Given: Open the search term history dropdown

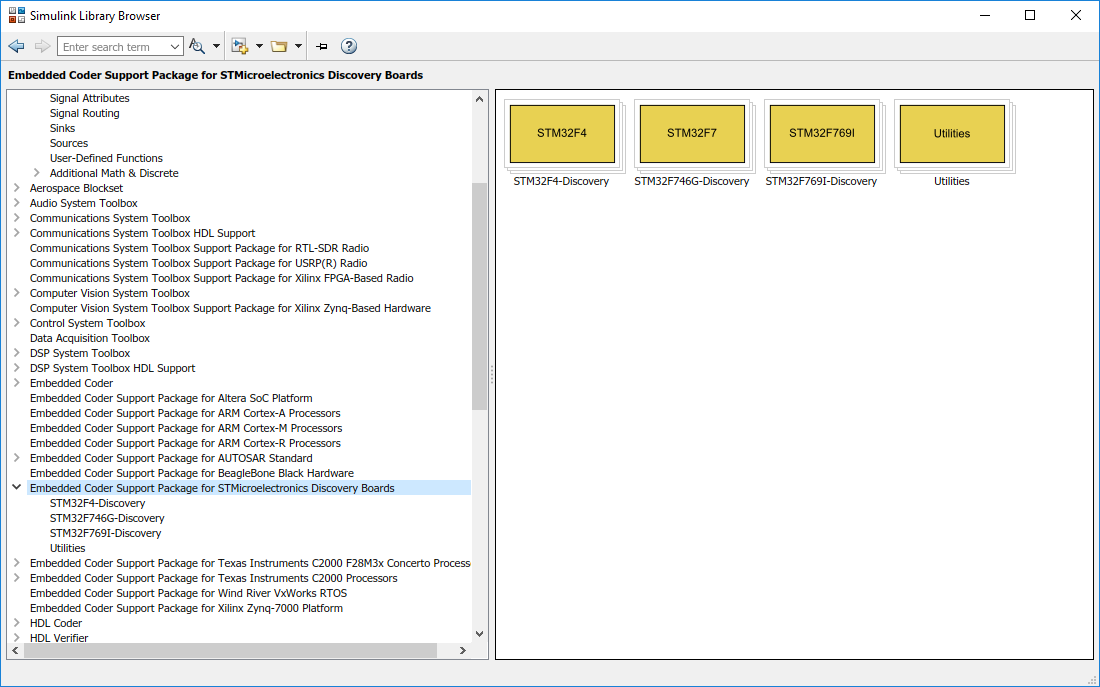Looking at the screenshot, I should pyautogui.click(x=175, y=47).
